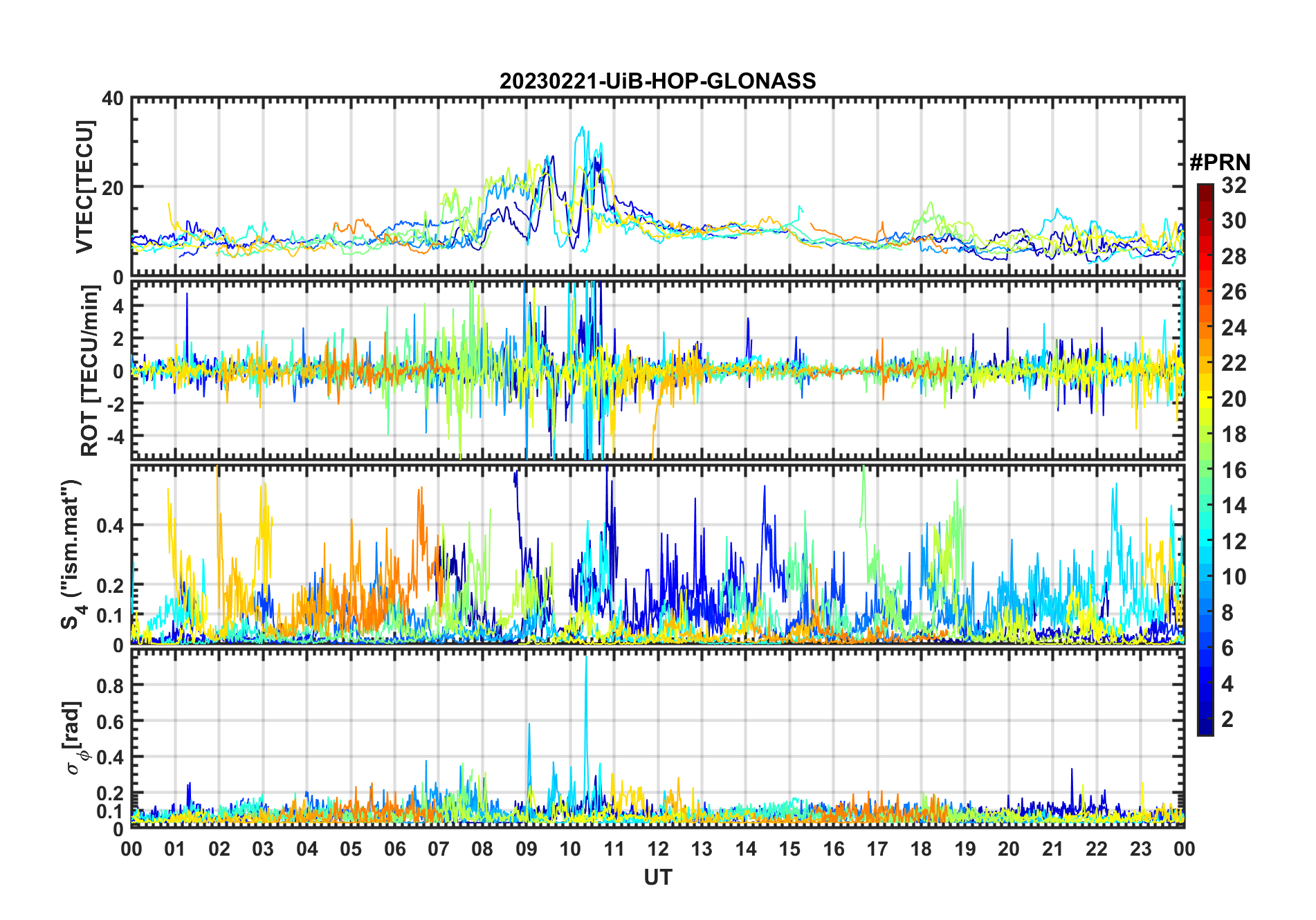This screenshot has height=920, width=1316.
Task: Click the VTEC axis tick 40
Action: pyautogui.click(x=113, y=99)
